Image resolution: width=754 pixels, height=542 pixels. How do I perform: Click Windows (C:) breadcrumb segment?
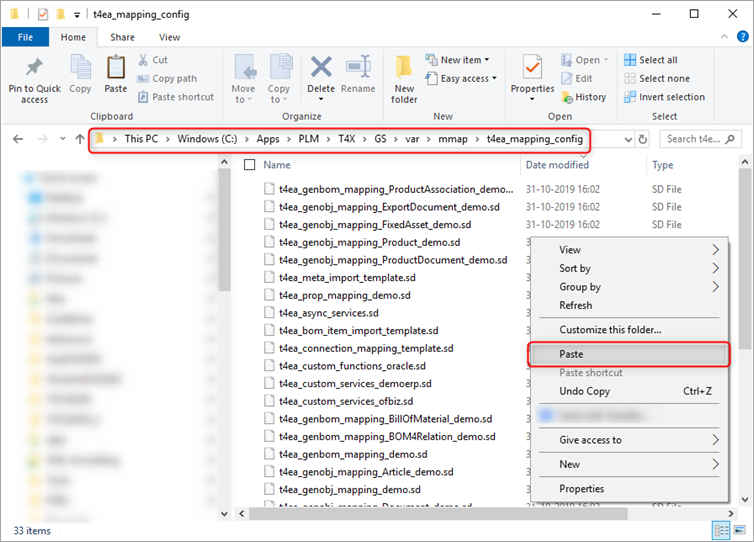coord(207,139)
